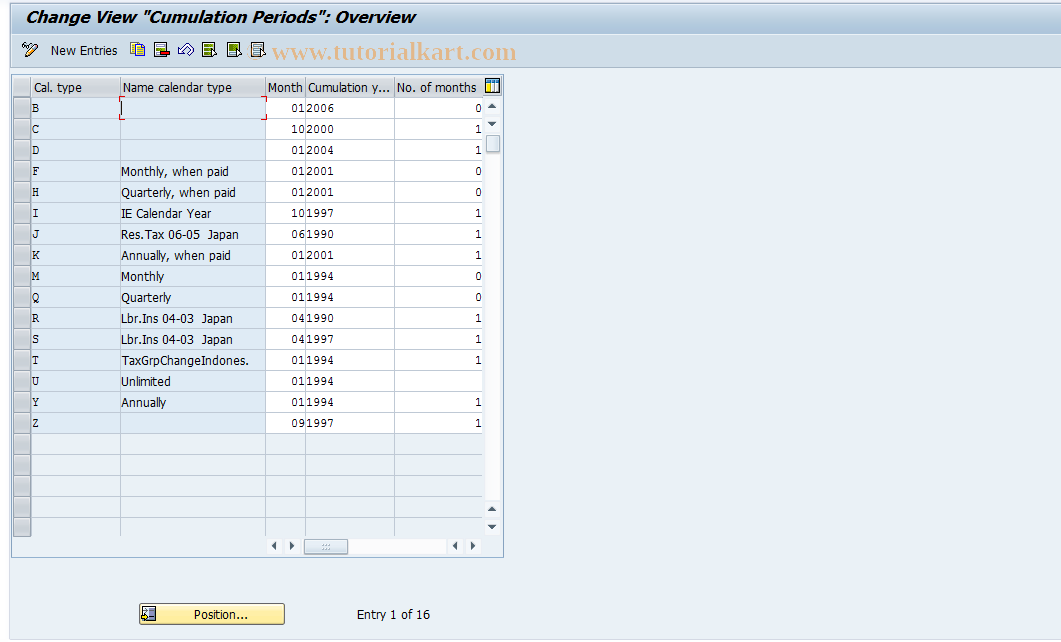Screen dimensions: 1061x642
Task: Select the row selector for Cal. type C
Action: [22, 129]
